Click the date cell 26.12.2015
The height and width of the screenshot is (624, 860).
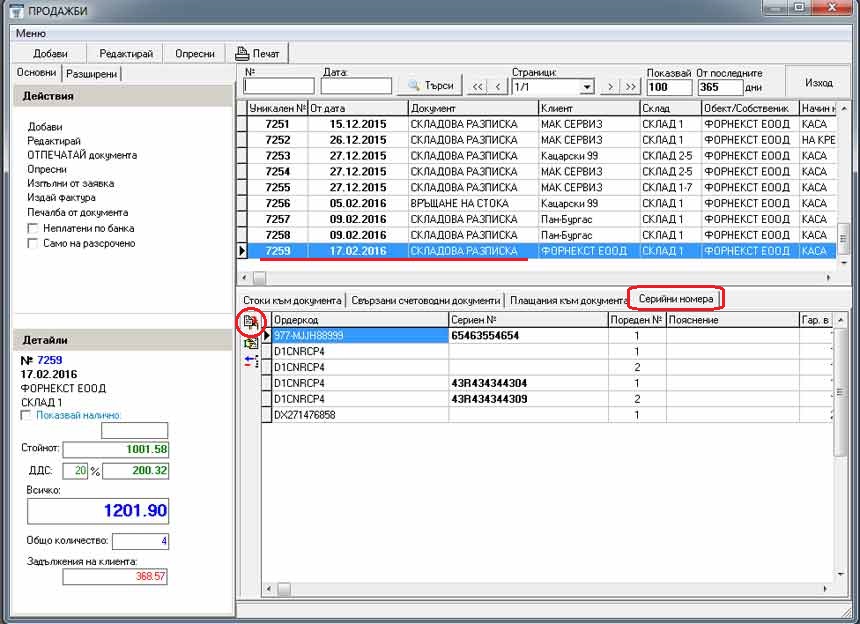click(358, 140)
